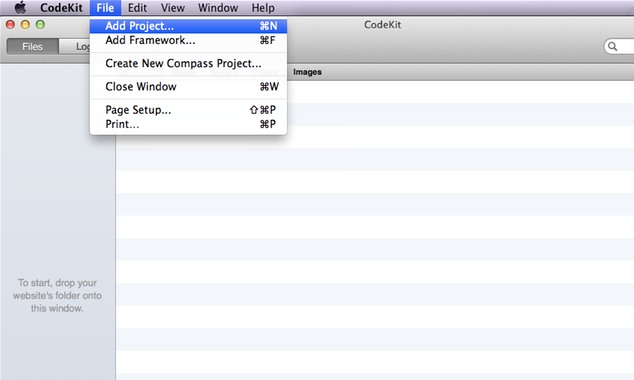Open the Edit menu
Image resolution: width=634 pixels, height=380 pixels.
click(x=137, y=8)
